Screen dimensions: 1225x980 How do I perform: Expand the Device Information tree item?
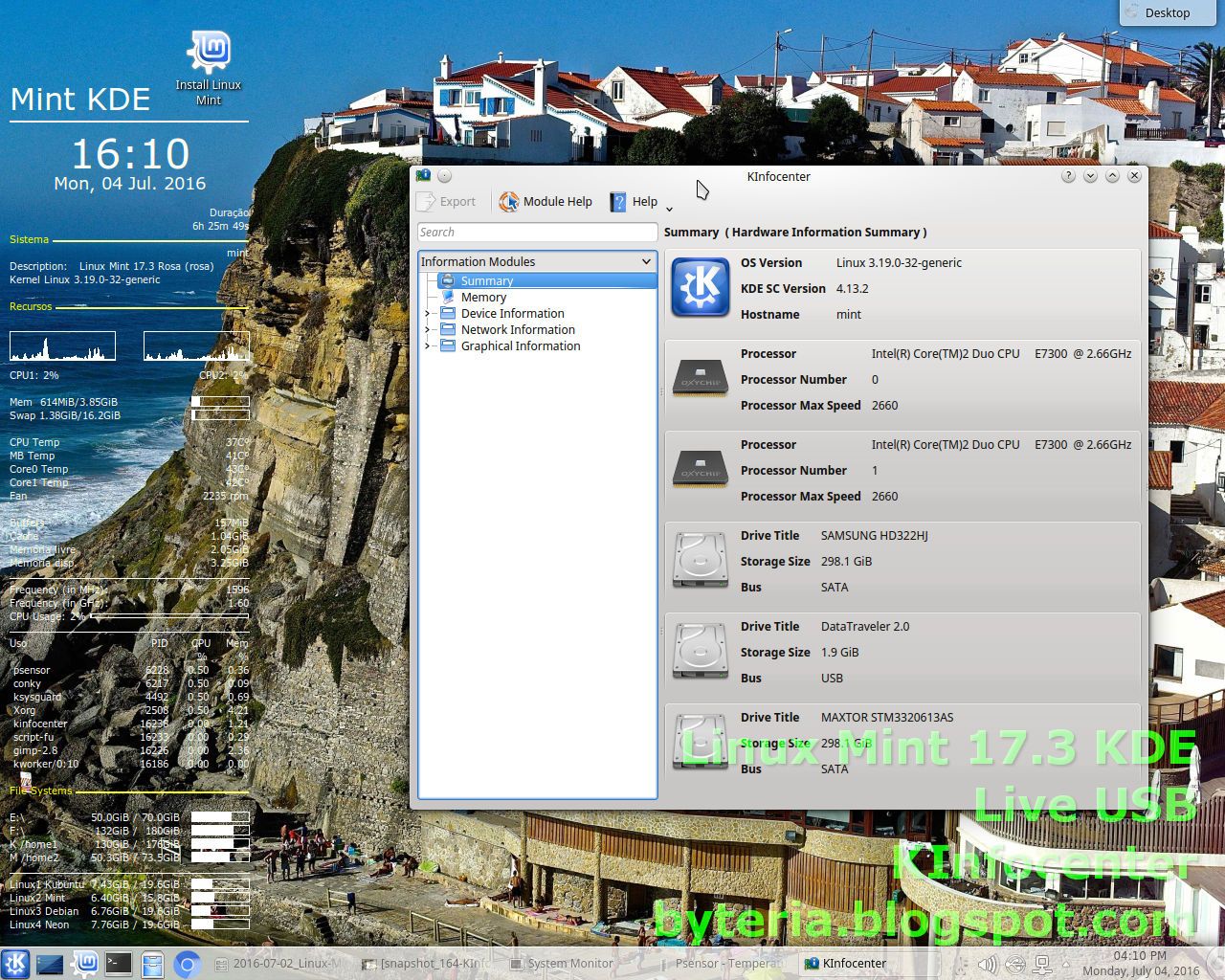pos(428,313)
